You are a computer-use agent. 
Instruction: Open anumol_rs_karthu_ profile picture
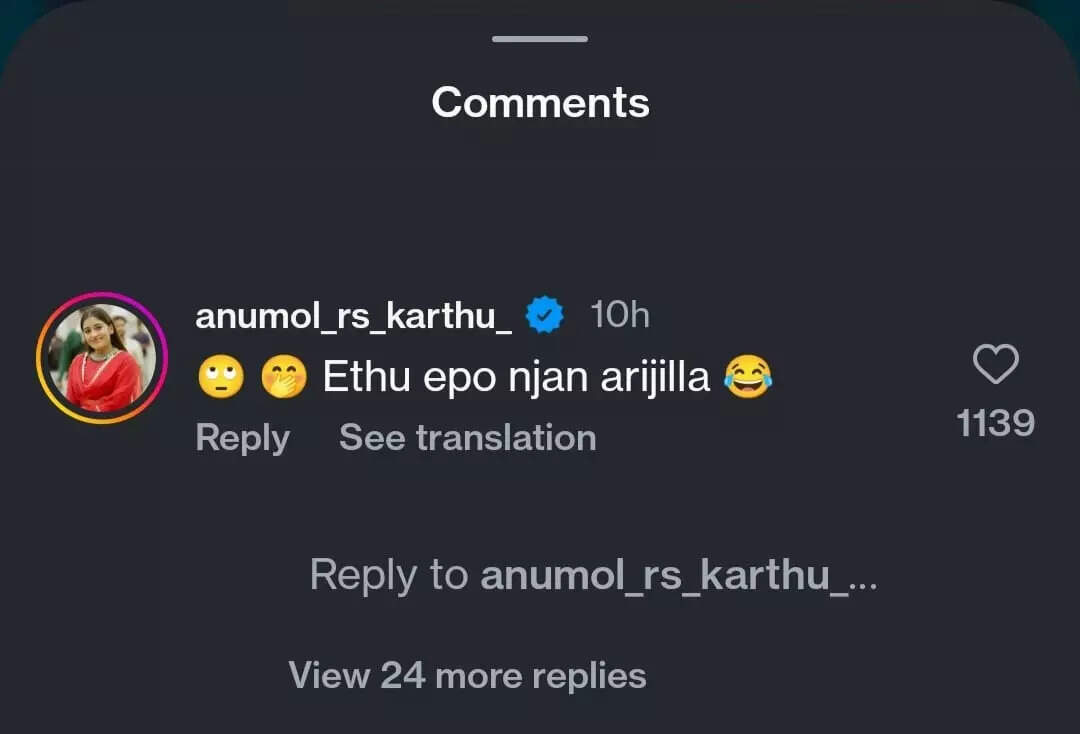tap(102, 358)
